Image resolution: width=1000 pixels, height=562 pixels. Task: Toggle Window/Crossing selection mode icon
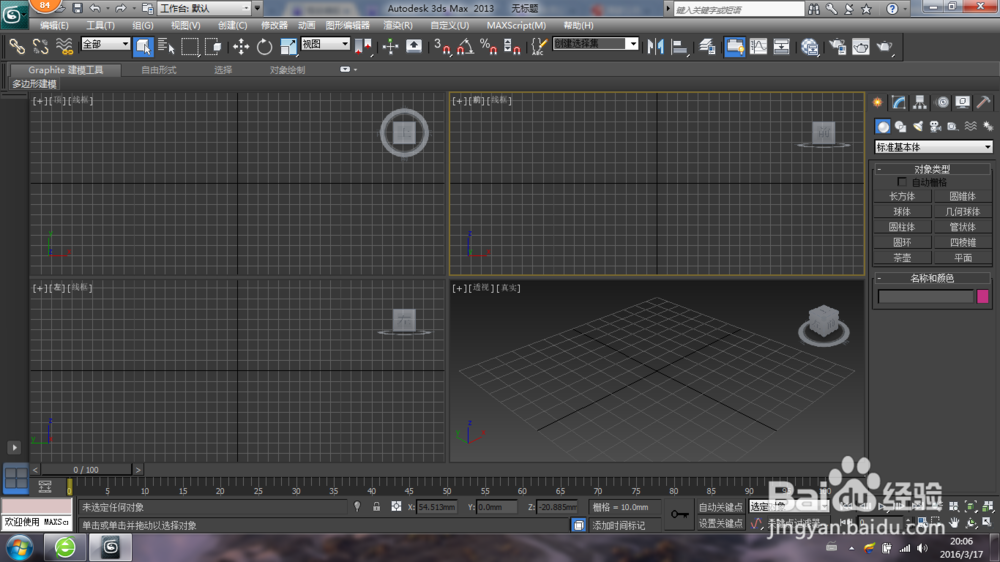[x=213, y=47]
